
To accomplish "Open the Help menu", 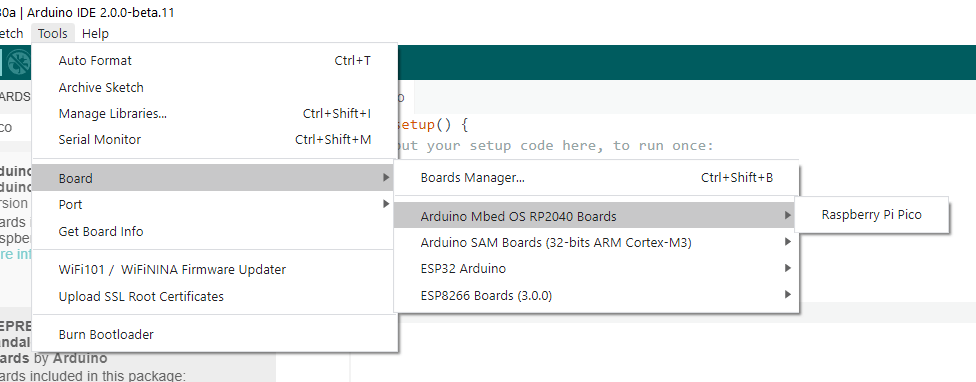I will (95, 34).
